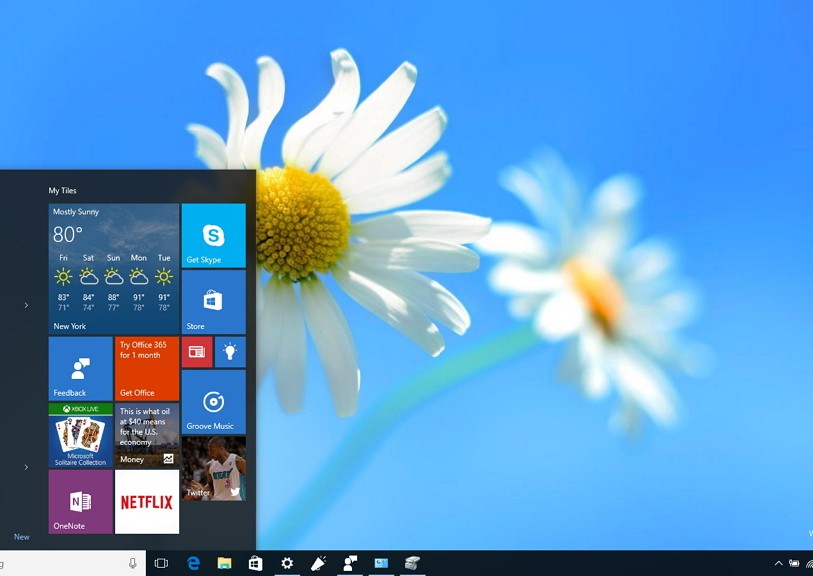The width and height of the screenshot is (813, 576).
Task: Open Task View from the taskbar
Action: [x=161, y=563]
